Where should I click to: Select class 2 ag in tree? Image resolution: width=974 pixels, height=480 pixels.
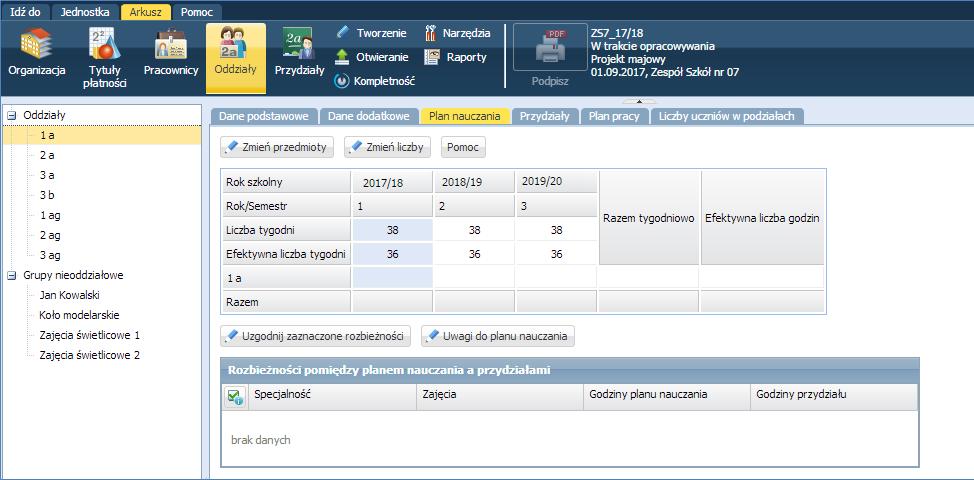coord(50,235)
